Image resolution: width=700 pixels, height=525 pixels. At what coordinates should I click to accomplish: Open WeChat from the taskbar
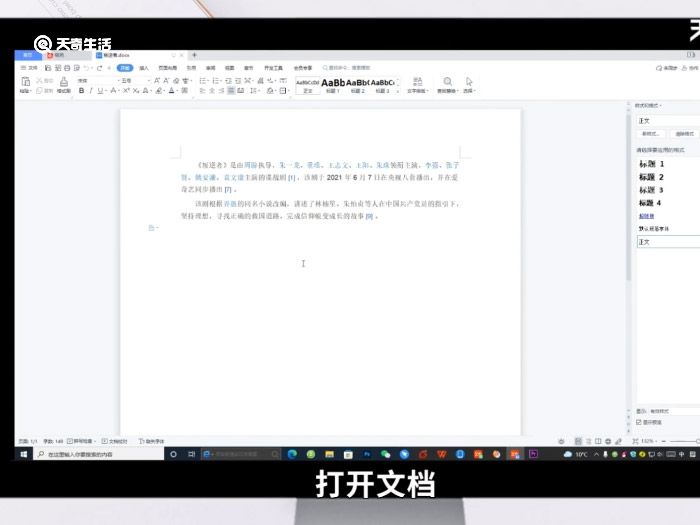click(385, 454)
